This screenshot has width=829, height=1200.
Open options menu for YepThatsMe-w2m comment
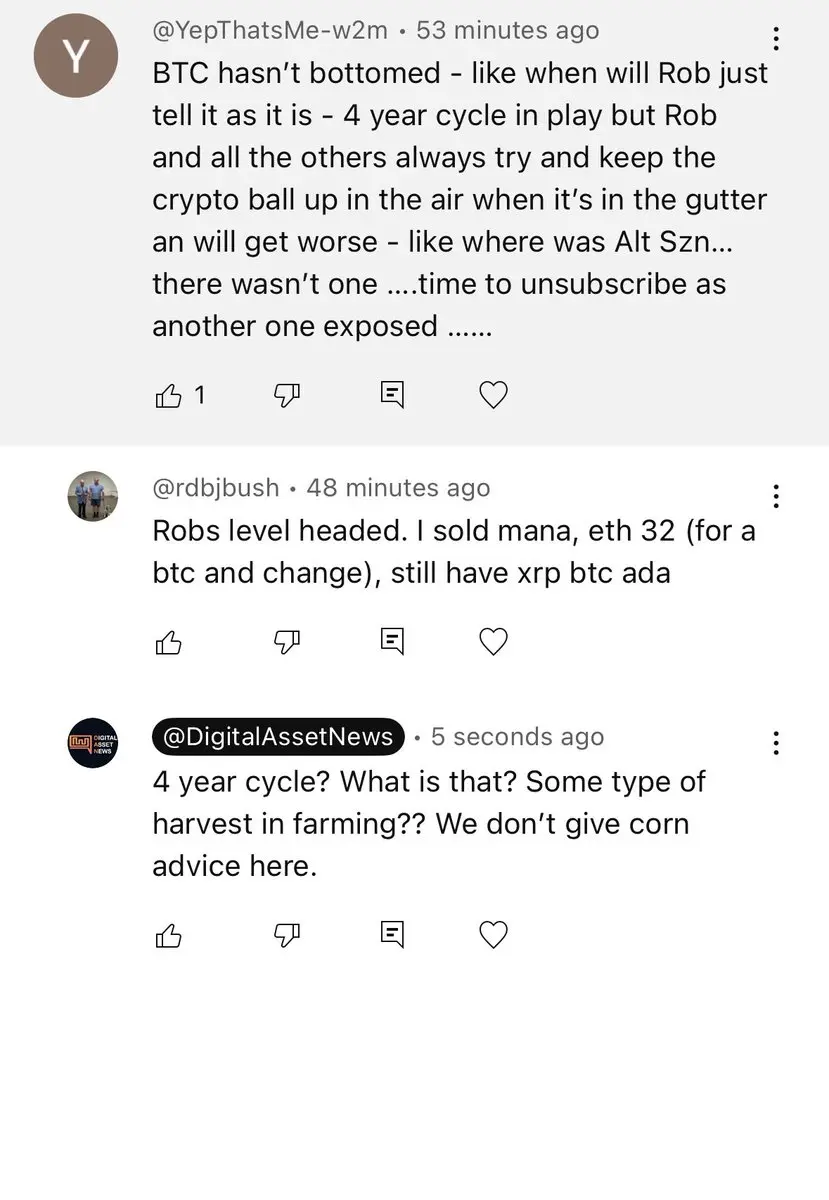pyautogui.click(x=776, y=39)
